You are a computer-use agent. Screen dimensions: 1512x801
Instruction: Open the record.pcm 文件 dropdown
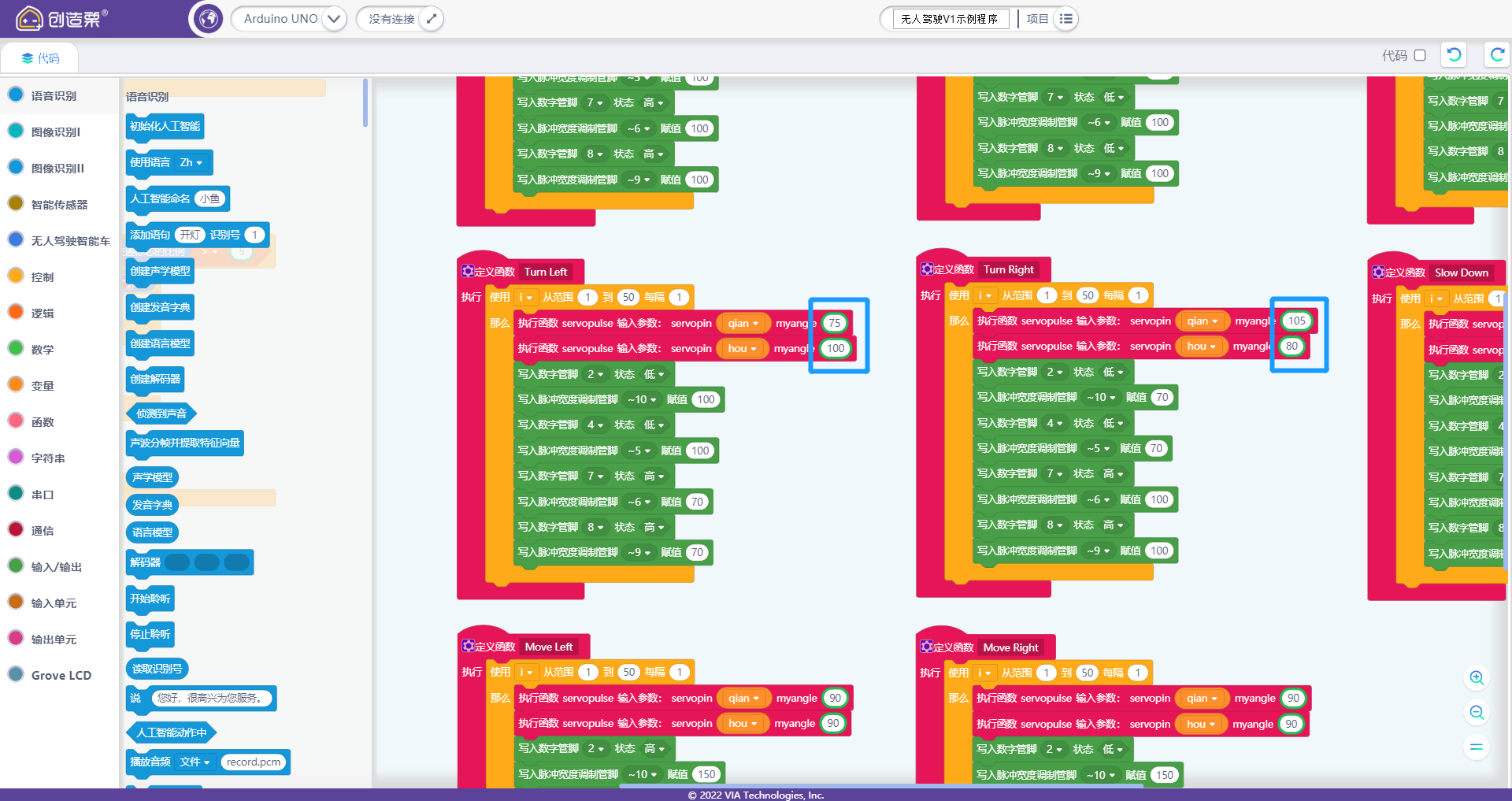coord(195,762)
